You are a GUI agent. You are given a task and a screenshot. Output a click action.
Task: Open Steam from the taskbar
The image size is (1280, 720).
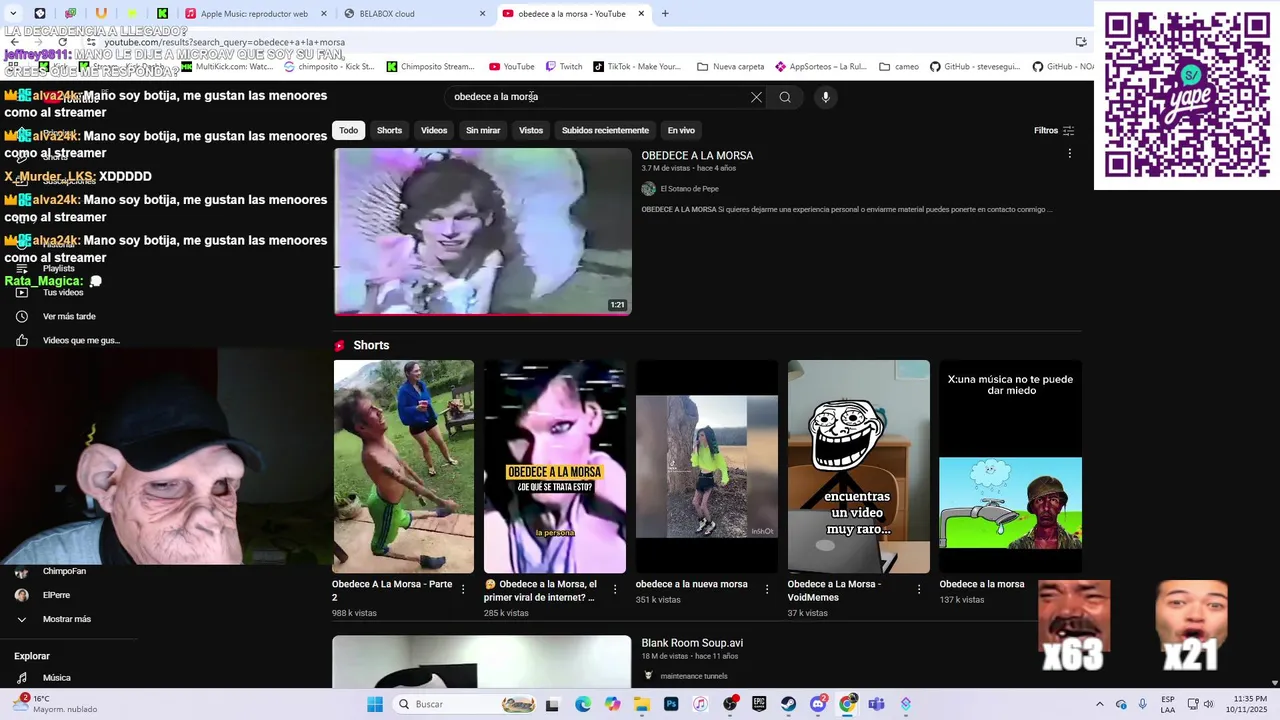[x=789, y=704]
